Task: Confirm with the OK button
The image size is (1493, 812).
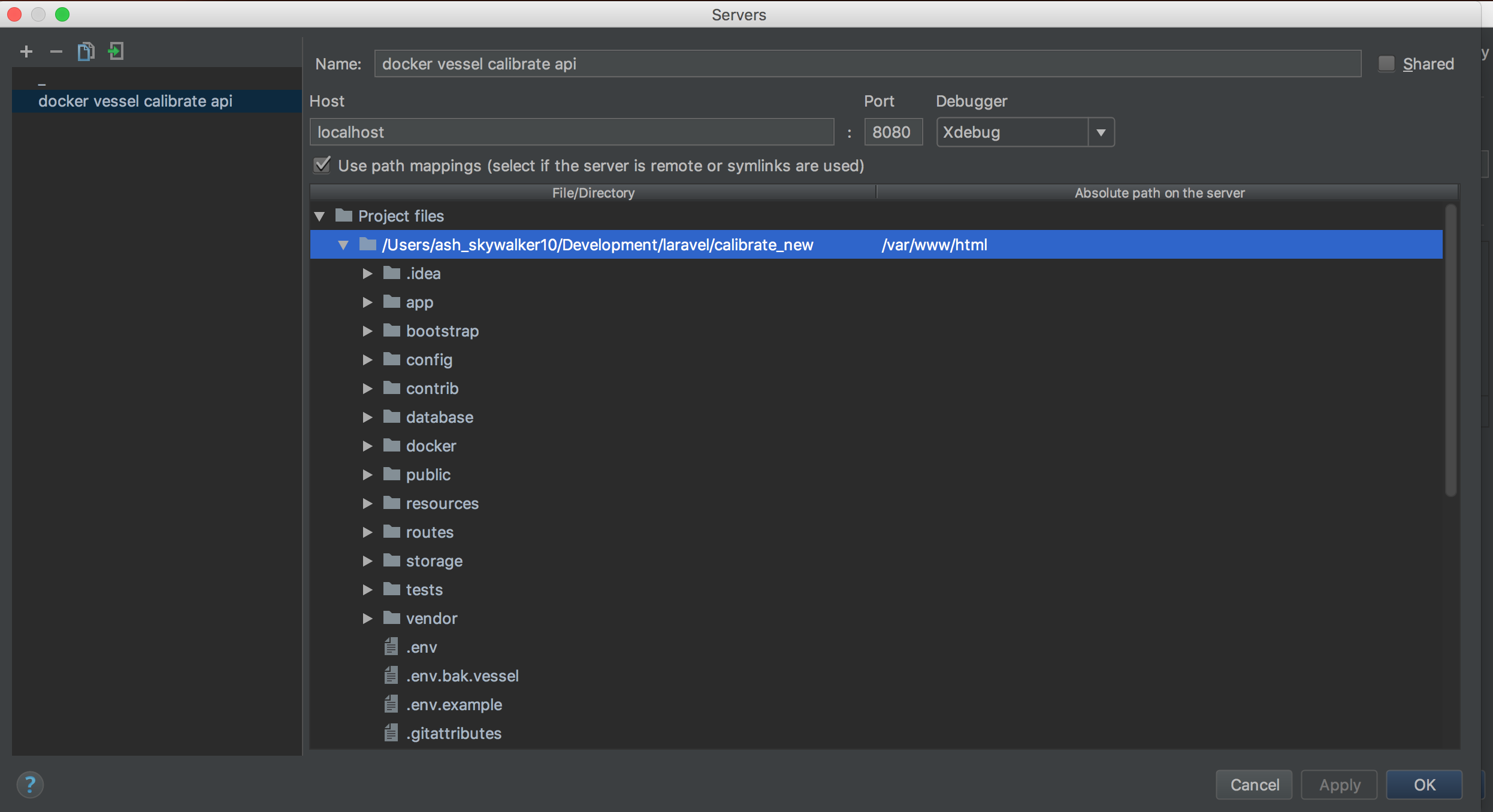Action: click(x=1424, y=784)
